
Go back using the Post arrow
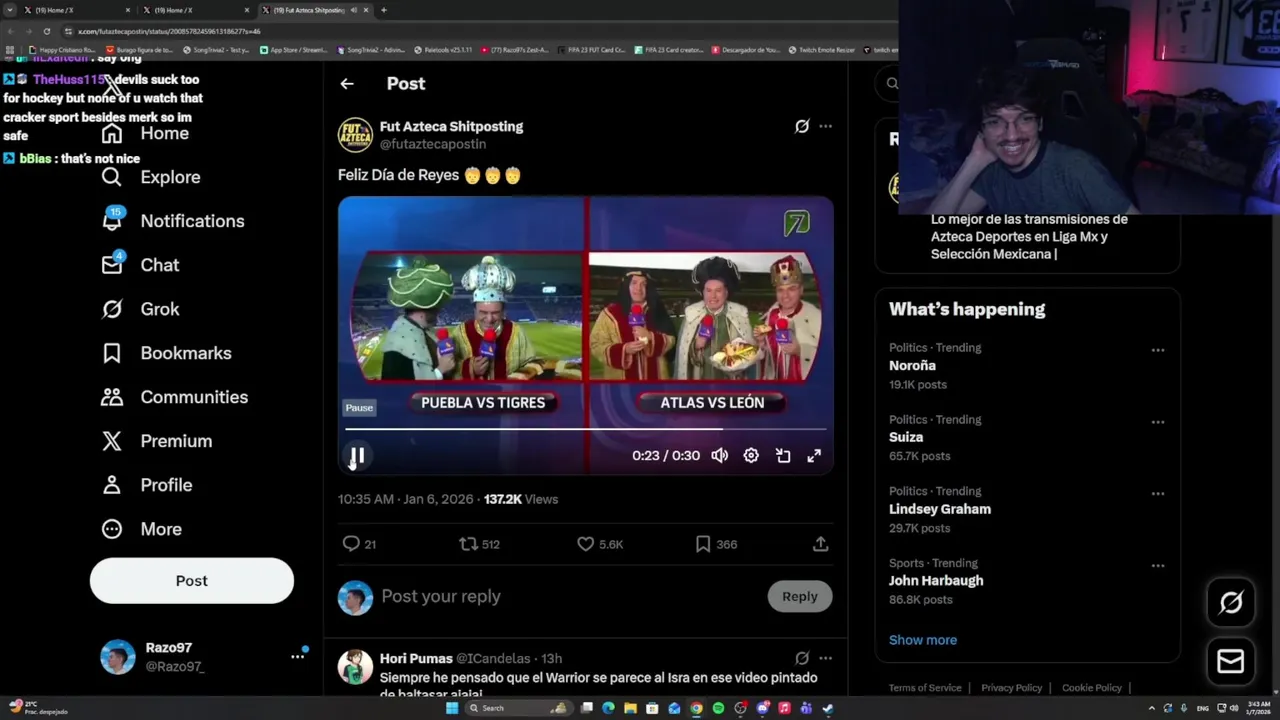click(x=347, y=84)
